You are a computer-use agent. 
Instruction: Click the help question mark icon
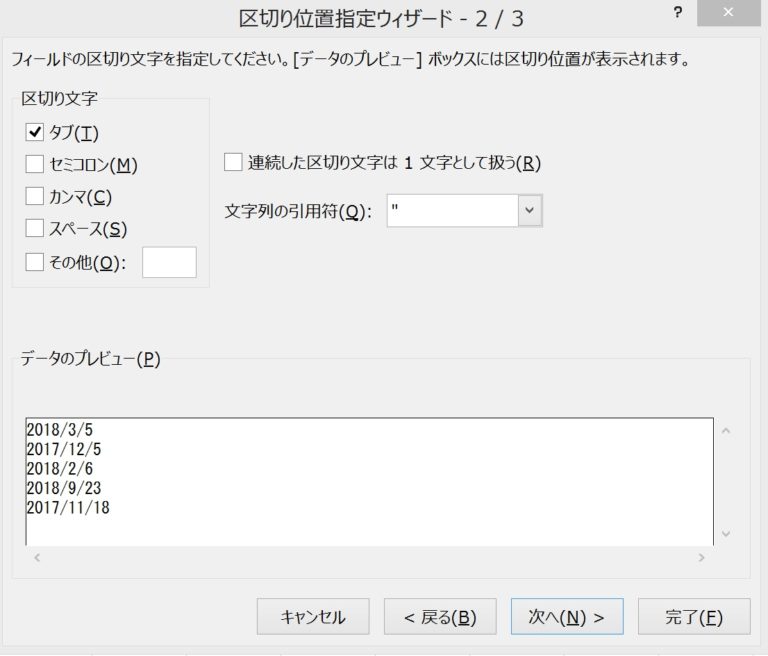pos(678,16)
